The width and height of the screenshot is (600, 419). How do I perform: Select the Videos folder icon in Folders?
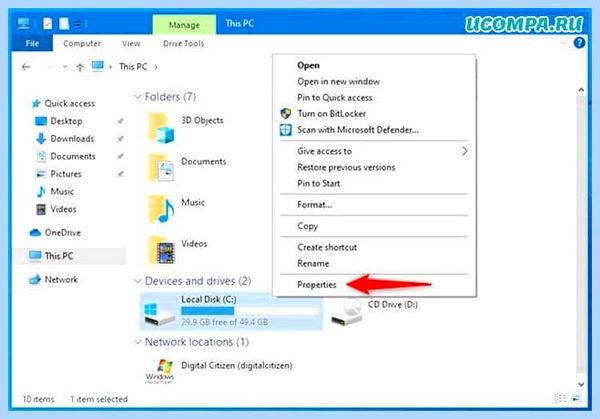[161, 250]
